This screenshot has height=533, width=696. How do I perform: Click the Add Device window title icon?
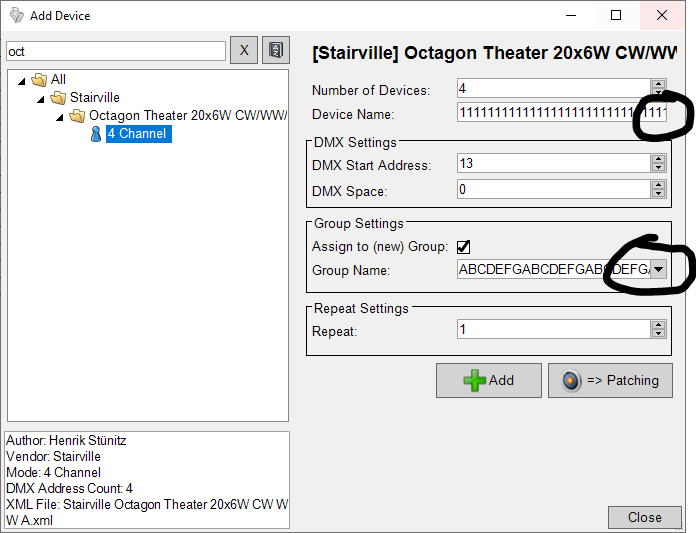16,15
